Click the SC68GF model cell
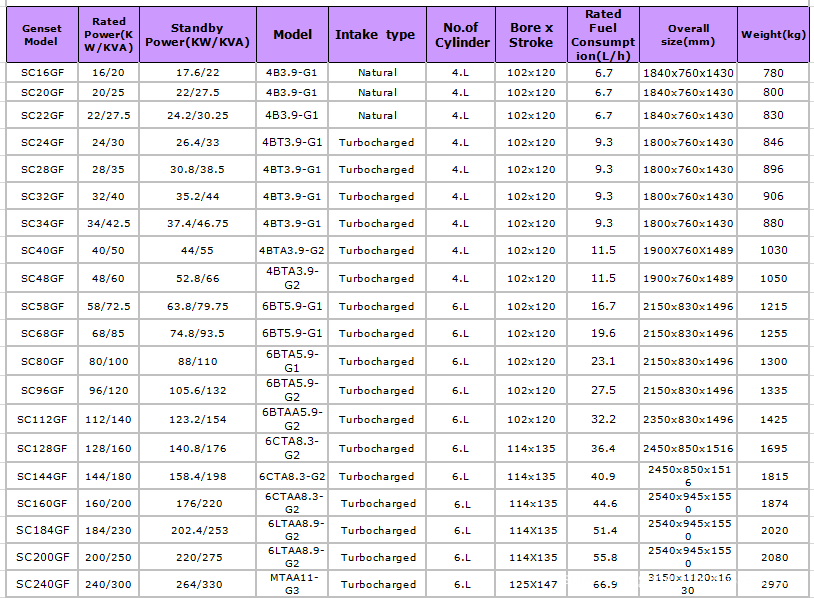 click(x=42, y=333)
